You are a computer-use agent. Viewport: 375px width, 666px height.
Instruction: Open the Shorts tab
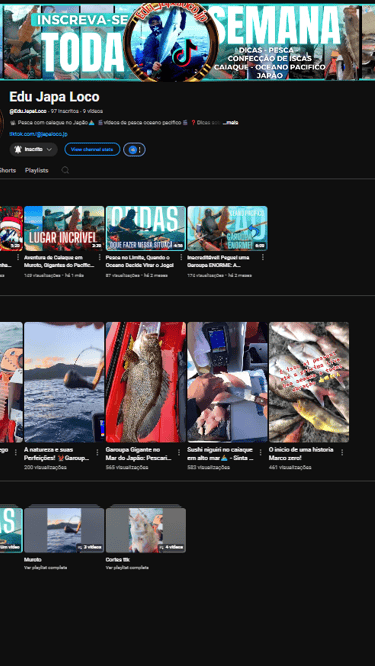pos(7,170)
